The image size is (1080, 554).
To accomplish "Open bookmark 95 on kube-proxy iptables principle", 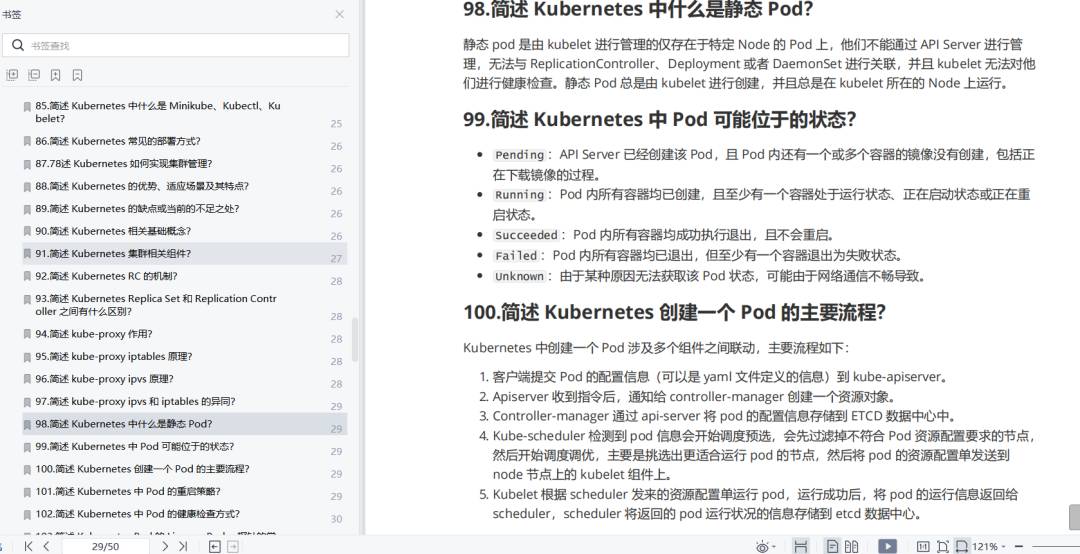I will pos(185,357).
